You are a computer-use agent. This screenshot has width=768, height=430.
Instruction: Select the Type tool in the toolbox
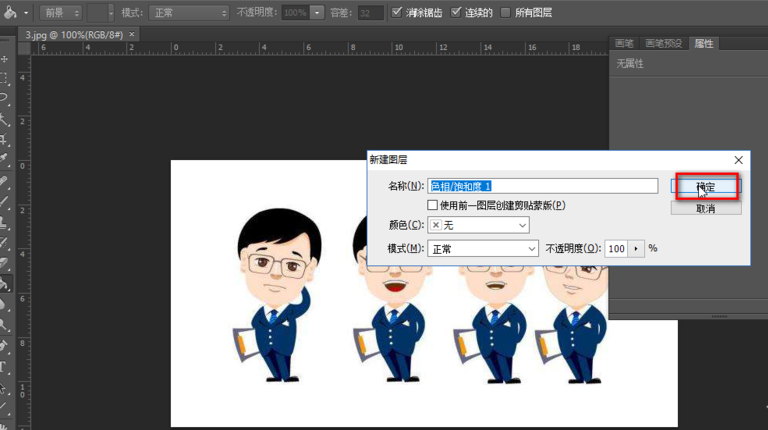5,366
